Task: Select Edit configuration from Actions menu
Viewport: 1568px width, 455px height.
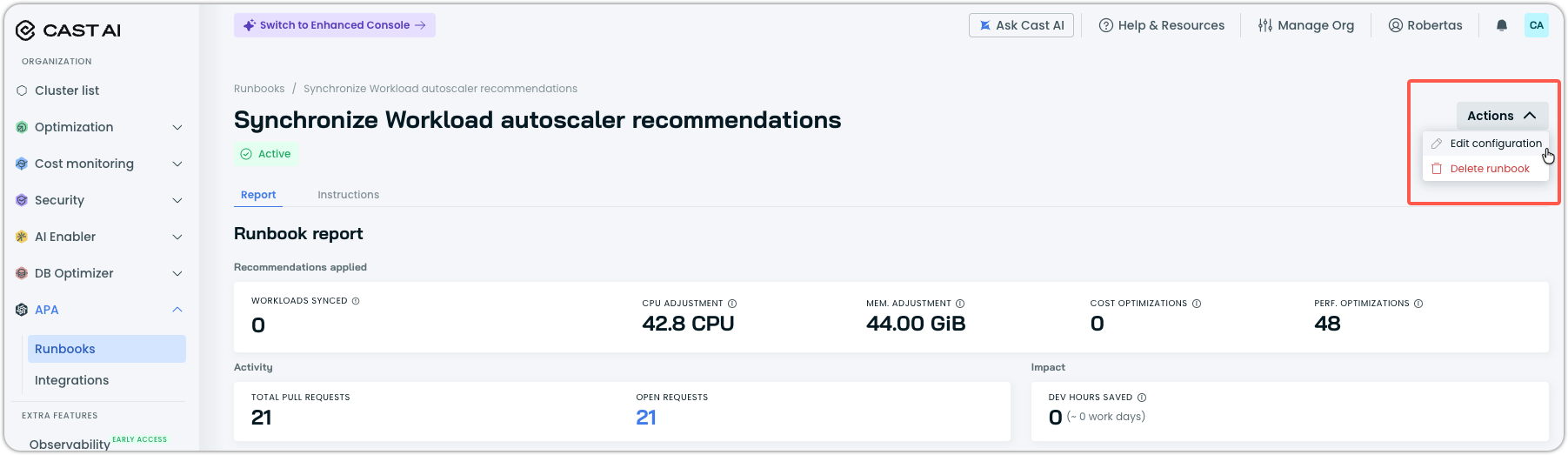Action: point(1485,144)
